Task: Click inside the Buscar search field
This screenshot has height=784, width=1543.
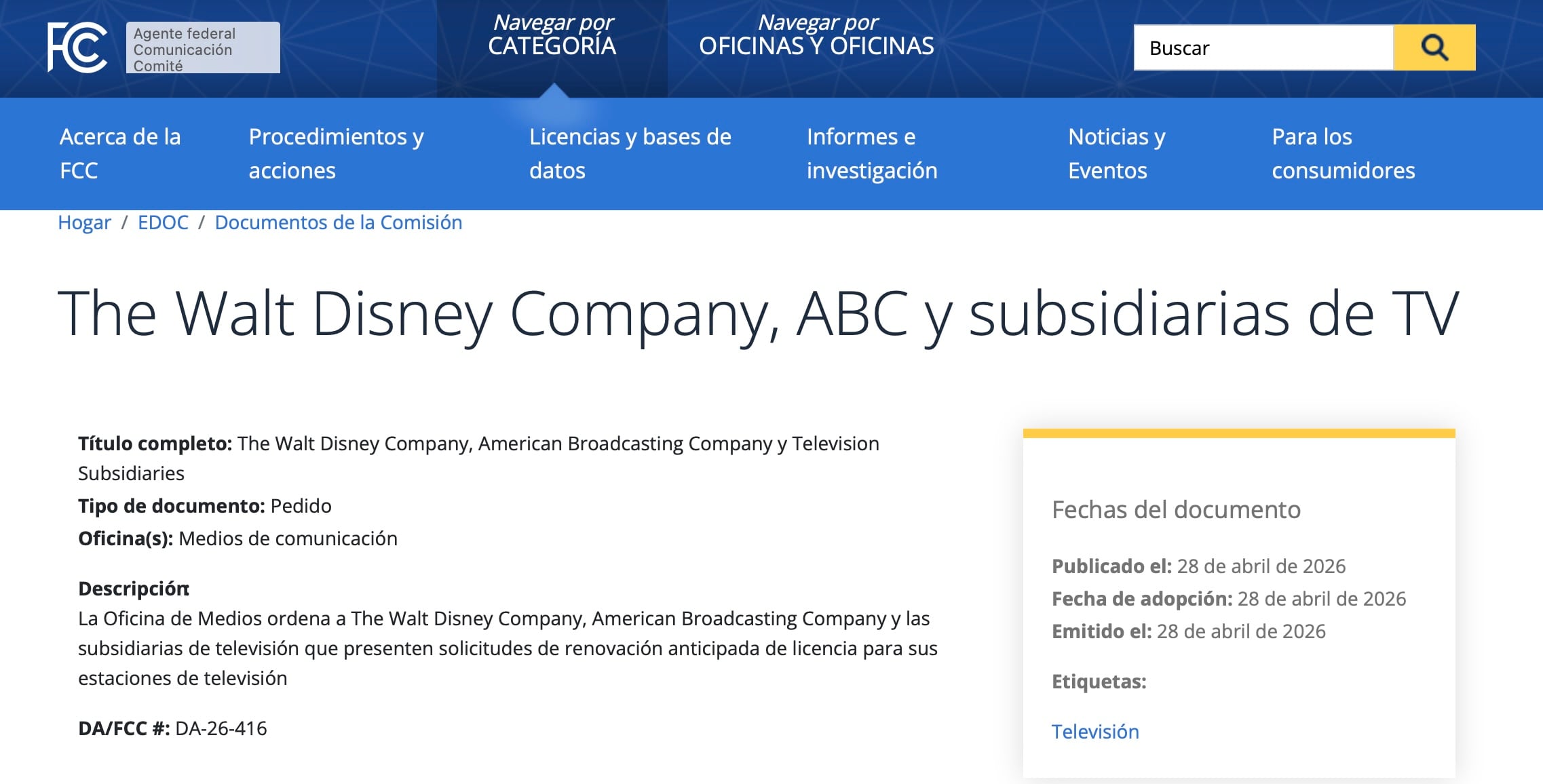Action: pyautogui.click(x=1262, y=47)
